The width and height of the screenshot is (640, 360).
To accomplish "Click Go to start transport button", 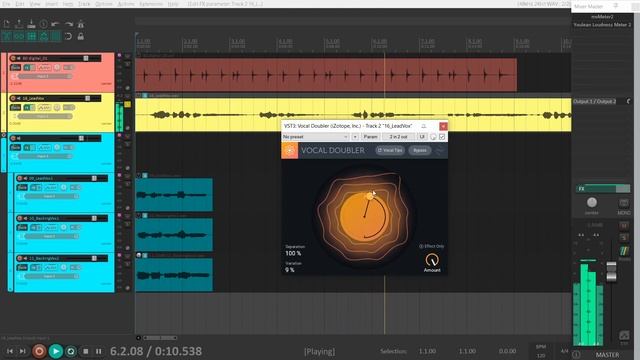I will (10, 351).
